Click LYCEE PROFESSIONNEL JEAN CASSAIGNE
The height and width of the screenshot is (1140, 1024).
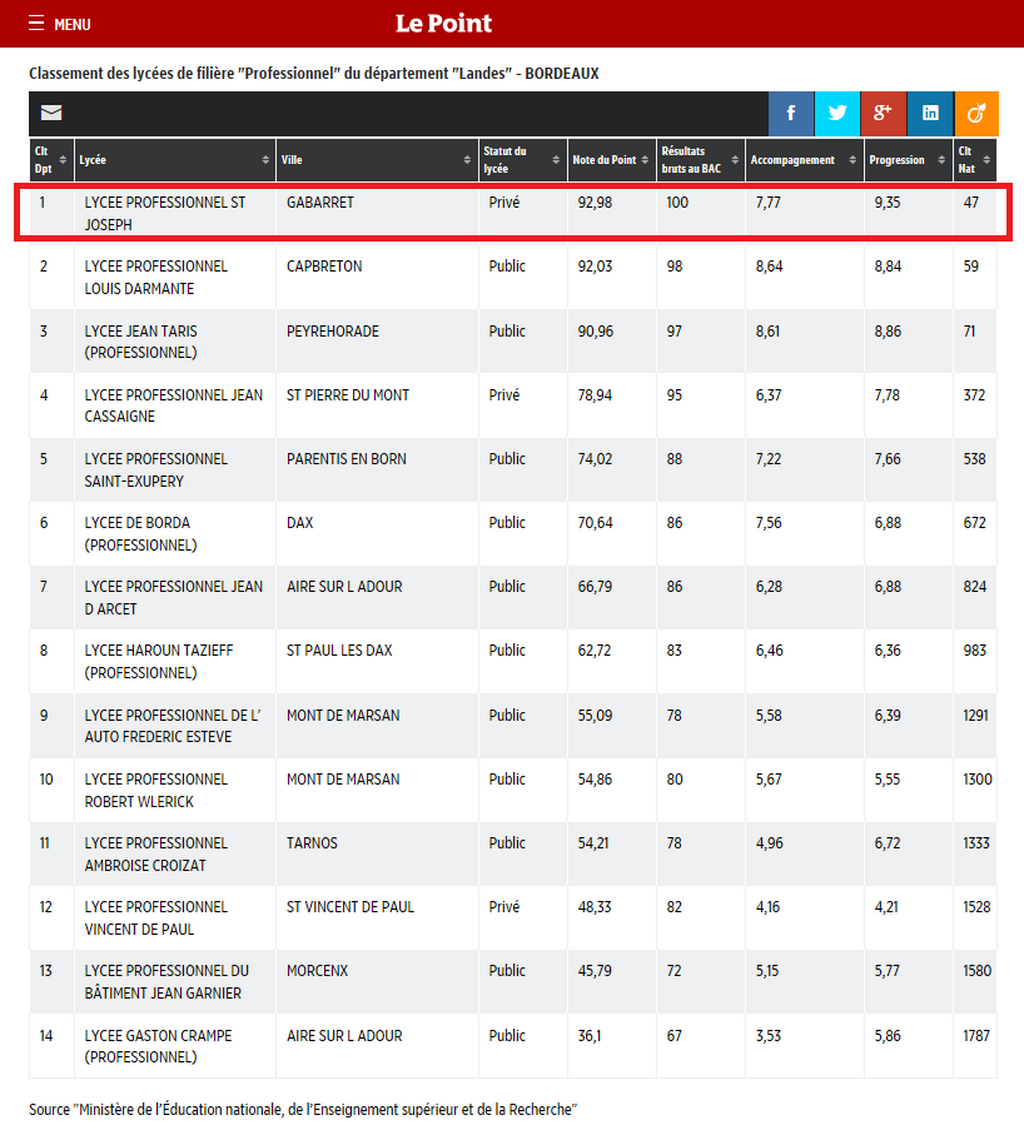(x=174, y=406)
